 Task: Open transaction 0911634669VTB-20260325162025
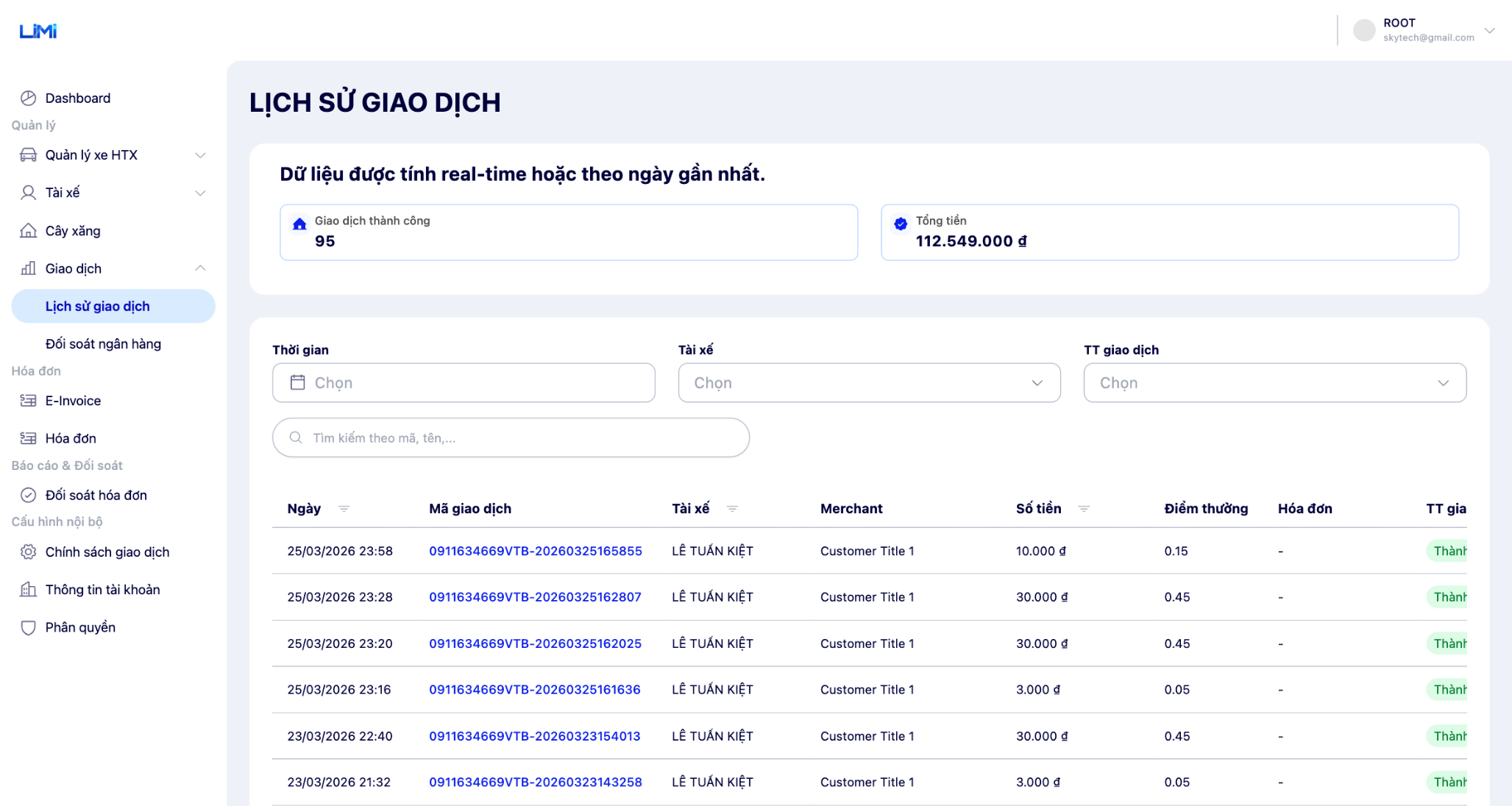click(x=535, y=643)
